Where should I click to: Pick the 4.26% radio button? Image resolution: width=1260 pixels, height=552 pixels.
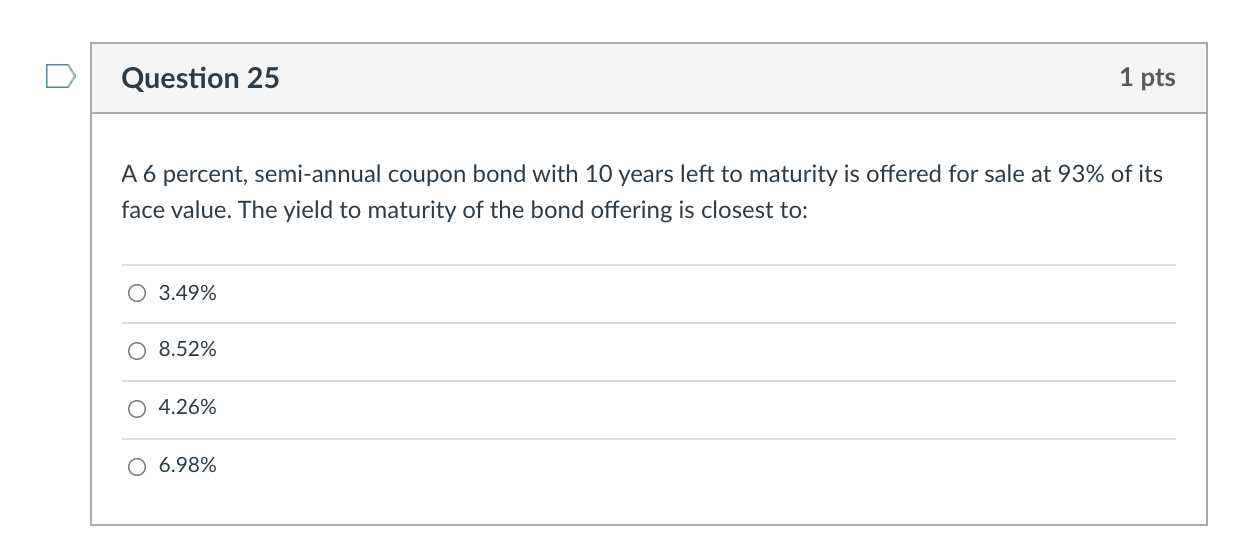pyautogui.click(x=136, y=408)
